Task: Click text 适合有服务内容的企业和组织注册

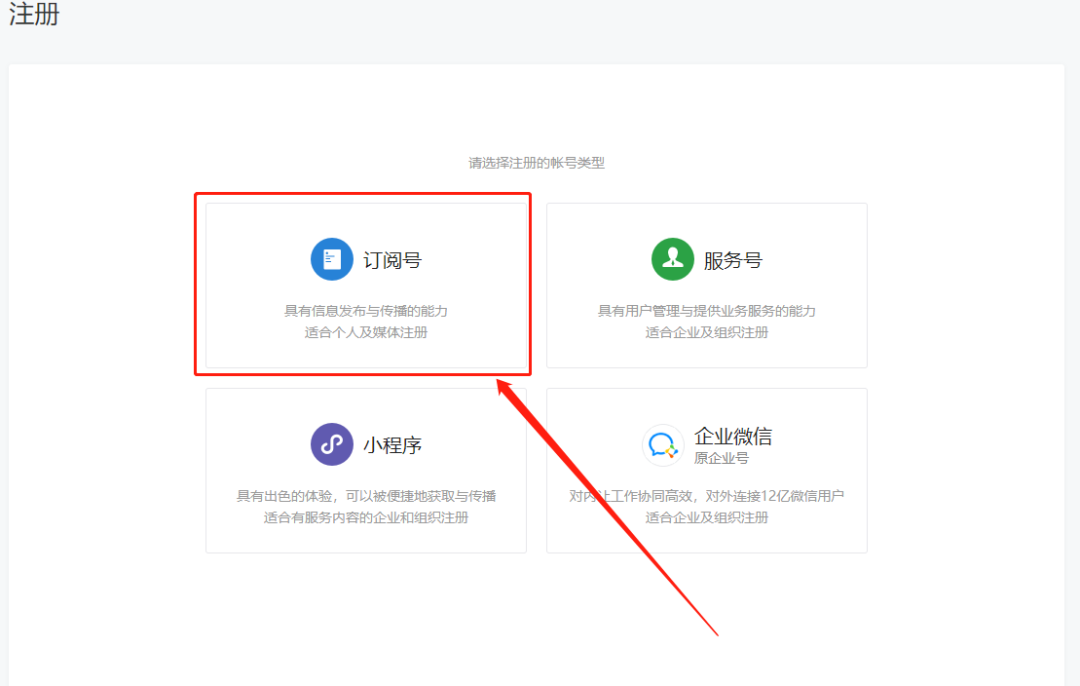Action: (x=366, y=517)
